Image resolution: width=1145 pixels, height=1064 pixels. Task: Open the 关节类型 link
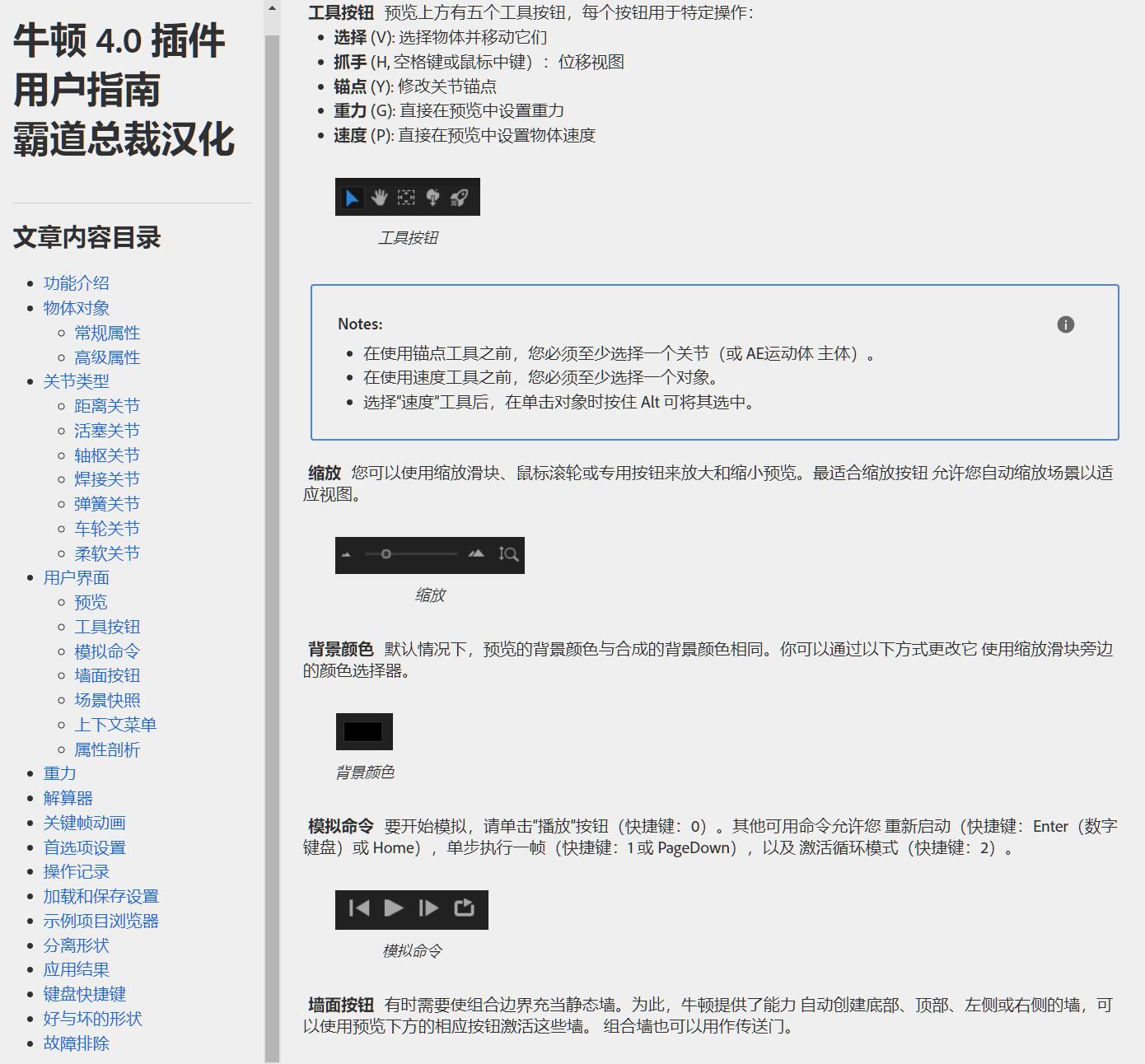pyautogui.click(x=77, y=381)
